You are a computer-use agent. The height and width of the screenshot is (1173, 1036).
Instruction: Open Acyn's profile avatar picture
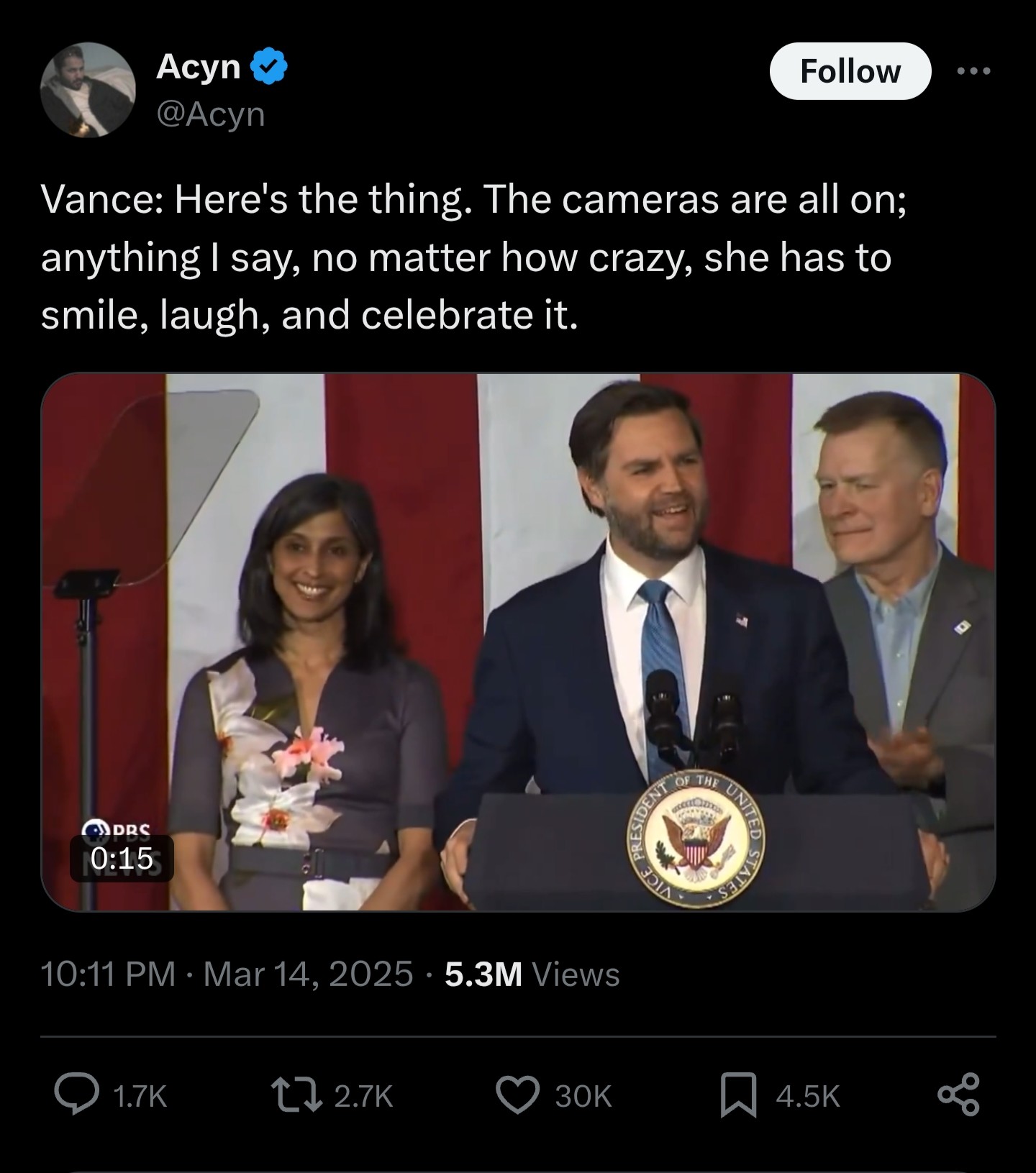88,89
